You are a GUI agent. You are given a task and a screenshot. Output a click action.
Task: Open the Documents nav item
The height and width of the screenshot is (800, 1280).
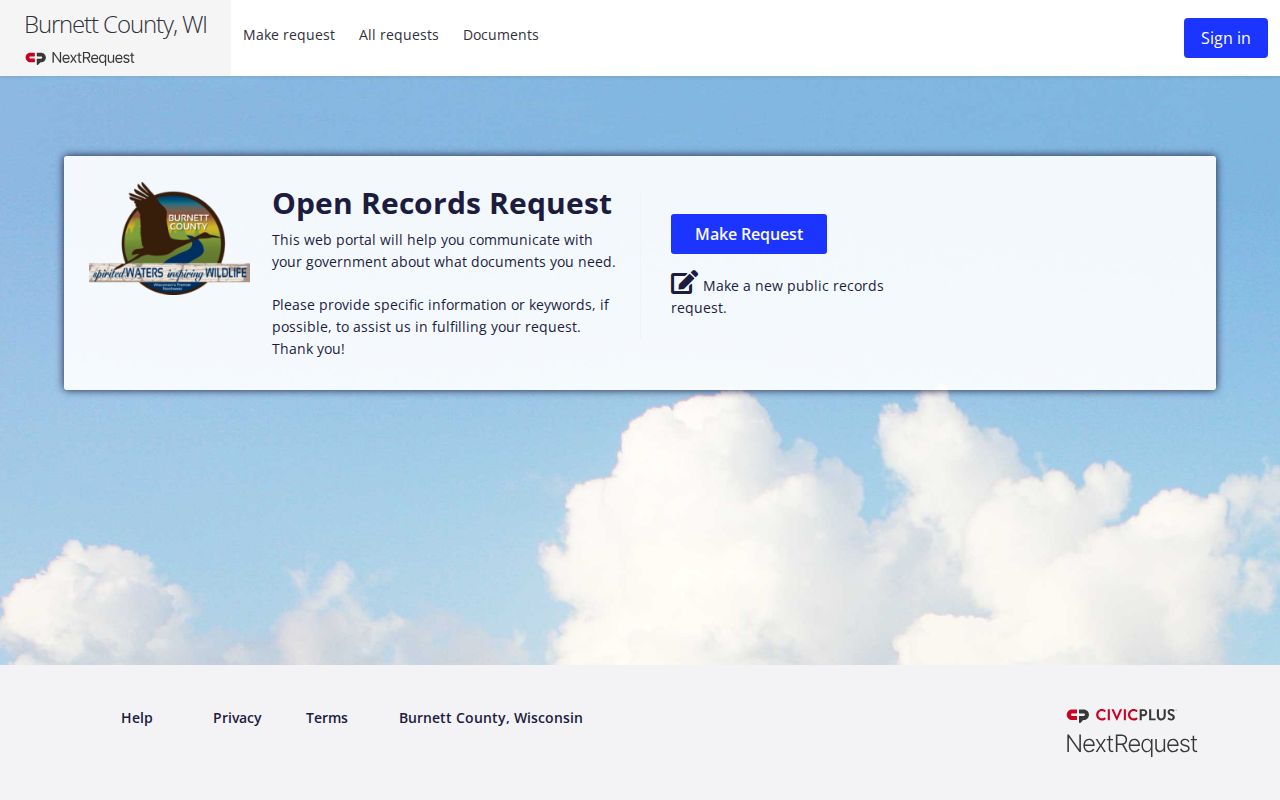(x=501, y=35)
